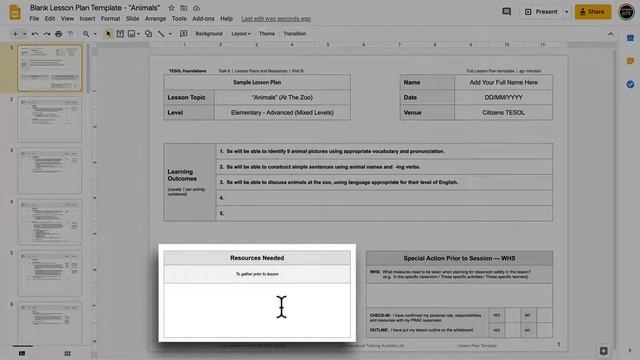The width and height of the screenshot is (640, 360).
Task: Click the empty Resources Needed text area
Action: 257,310
